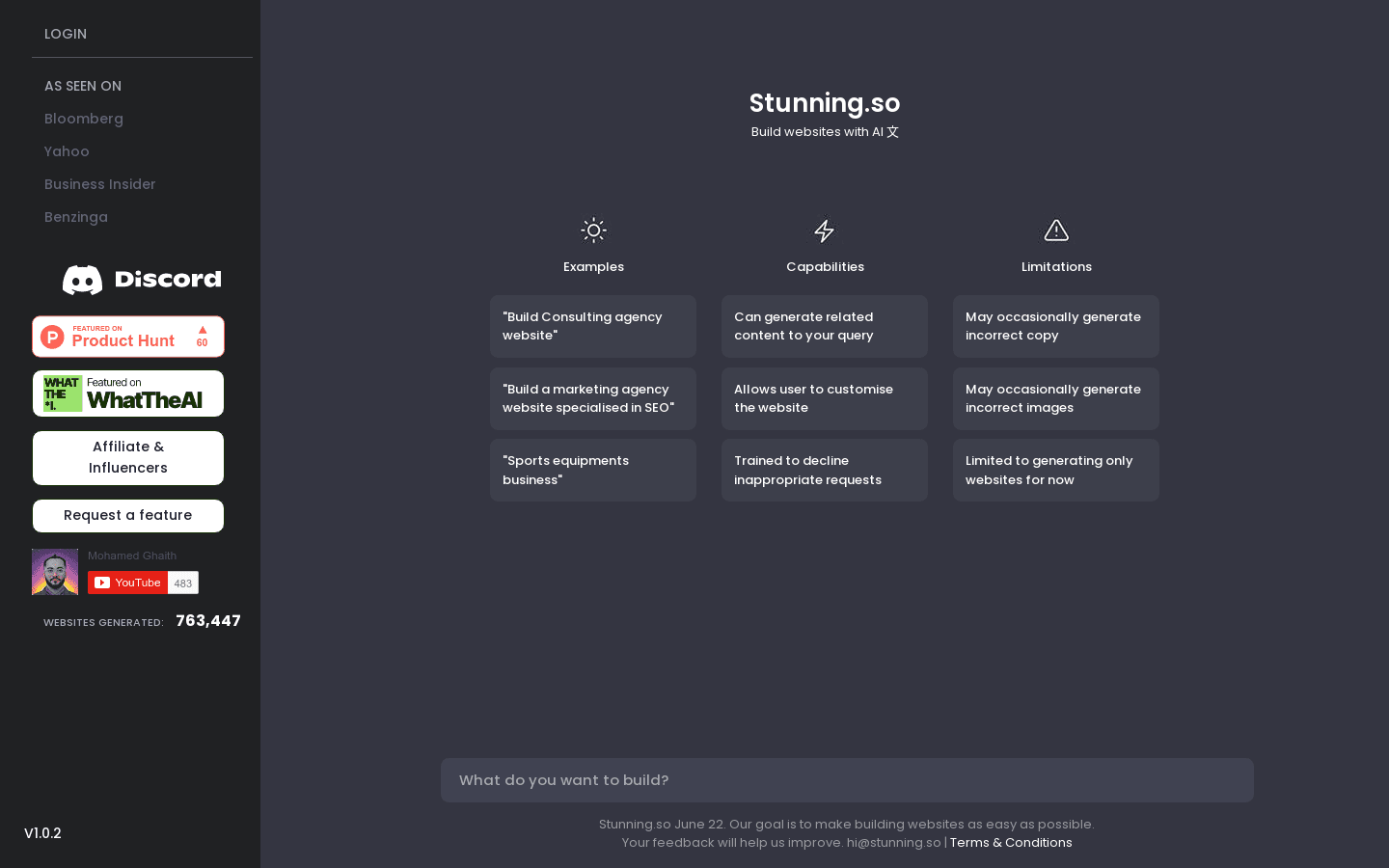Viewport: 1389px width, 868px height.
Task: Click the YouTube subscribe button
Action: [x=127, y=583]
